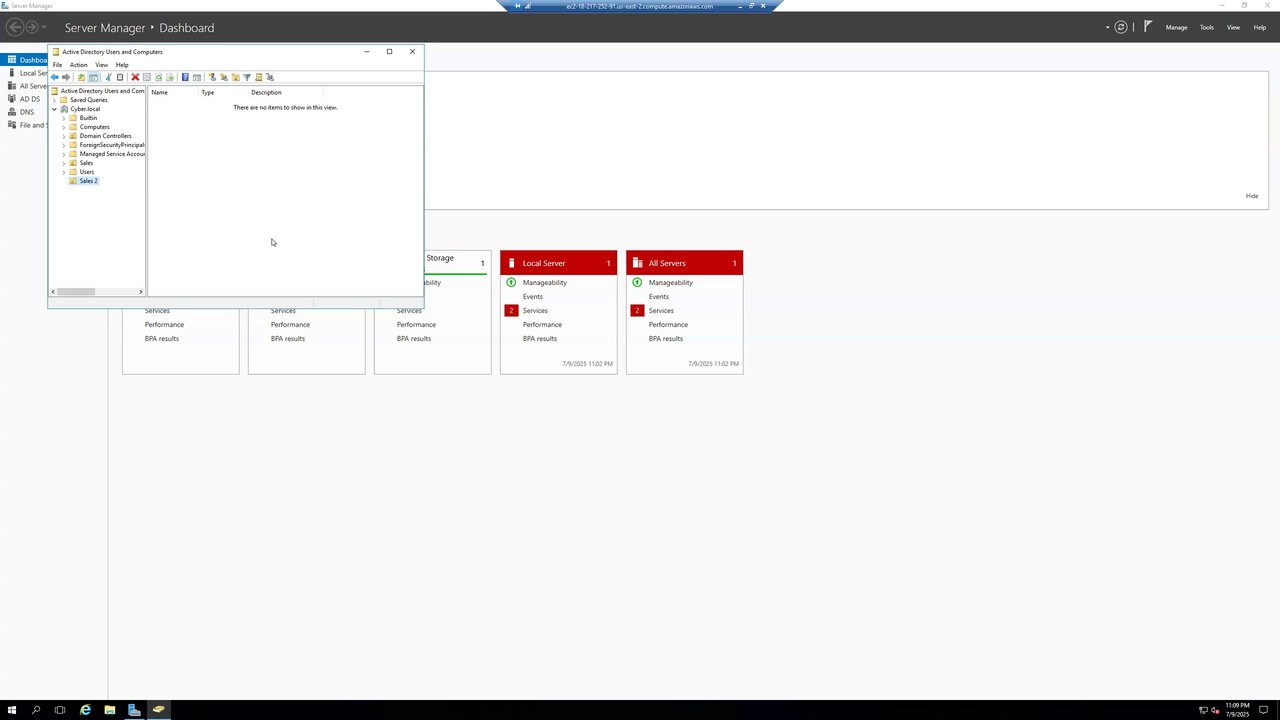Click the clipboard icon beside the scissors

point(120,77)
